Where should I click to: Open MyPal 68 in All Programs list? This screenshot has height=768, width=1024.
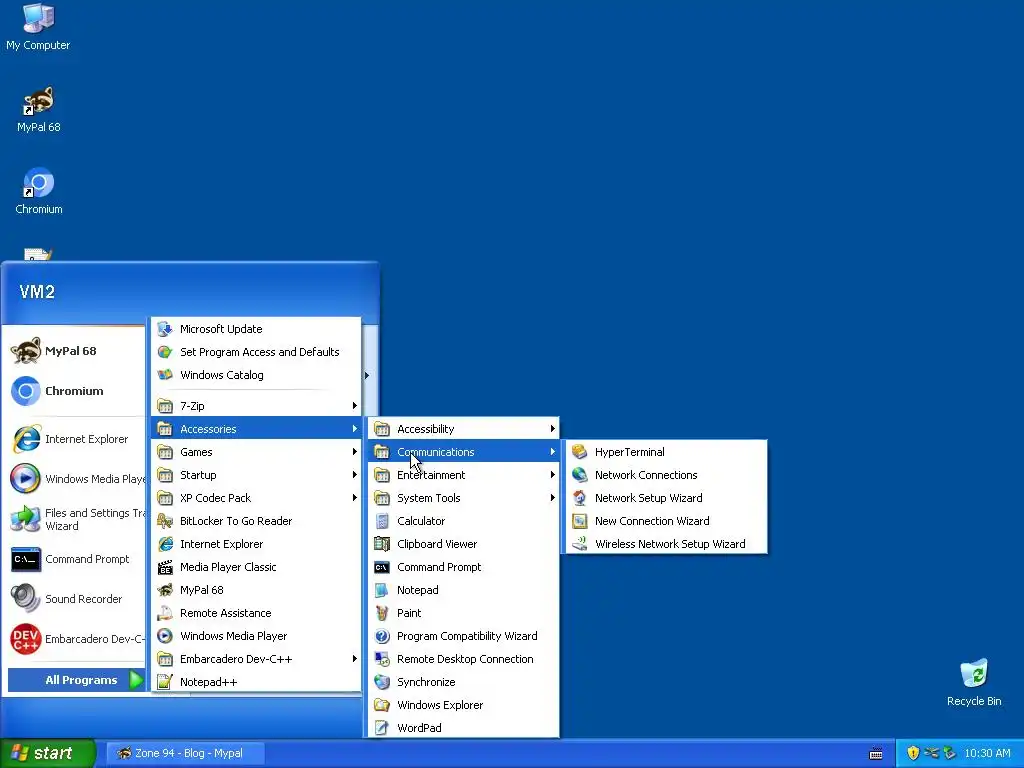[256, 590]
